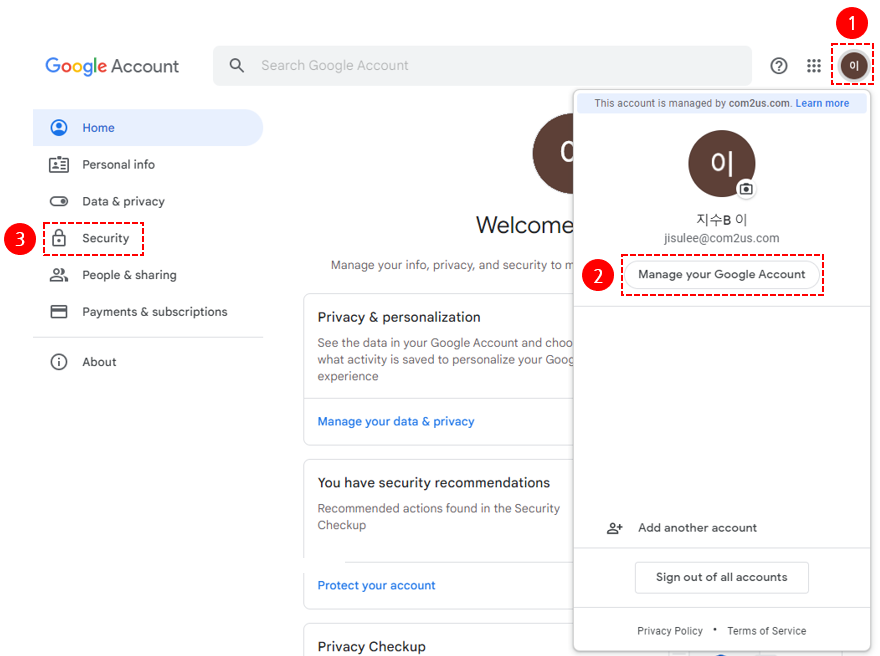Open the Privacy Policy link
This screenshot has width=880, height=656.
pyautogui.click(x=670, y=631)
